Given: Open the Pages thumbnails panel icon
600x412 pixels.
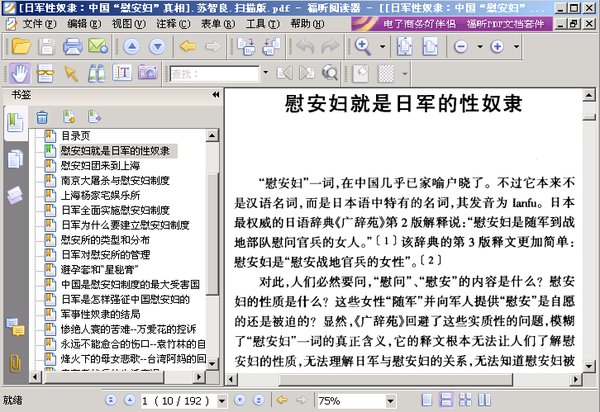Looking at the screenshot, I should (x=15, y=158).
